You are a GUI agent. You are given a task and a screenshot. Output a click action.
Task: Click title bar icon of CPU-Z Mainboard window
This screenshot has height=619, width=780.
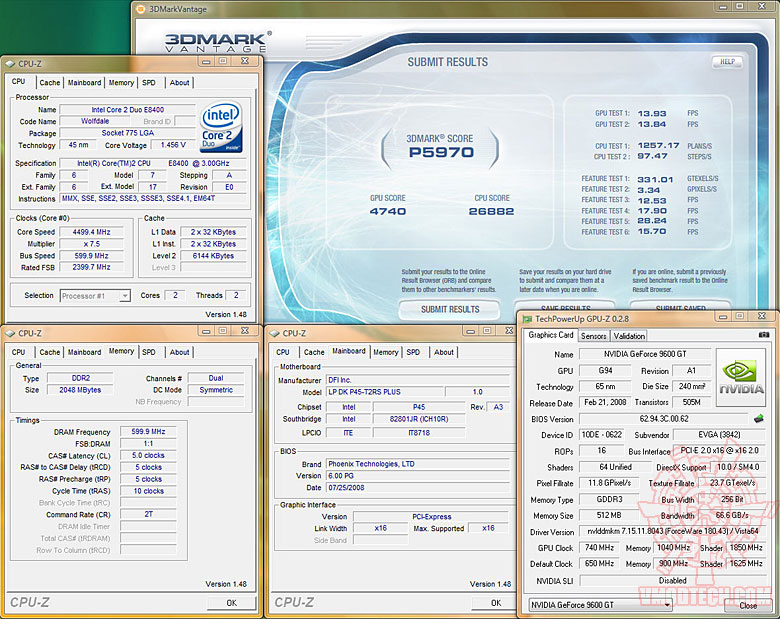pyautogui.click(x=273, y=333)
